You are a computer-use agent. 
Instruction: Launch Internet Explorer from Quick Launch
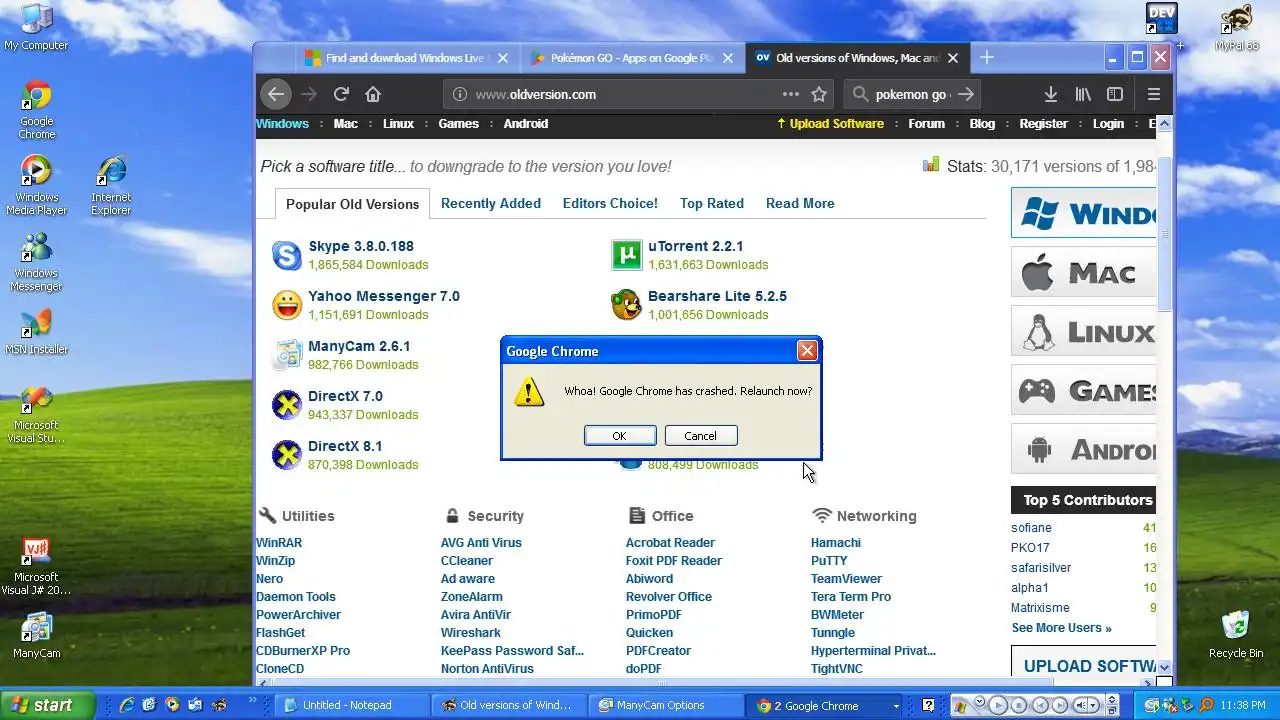point(127,705)
